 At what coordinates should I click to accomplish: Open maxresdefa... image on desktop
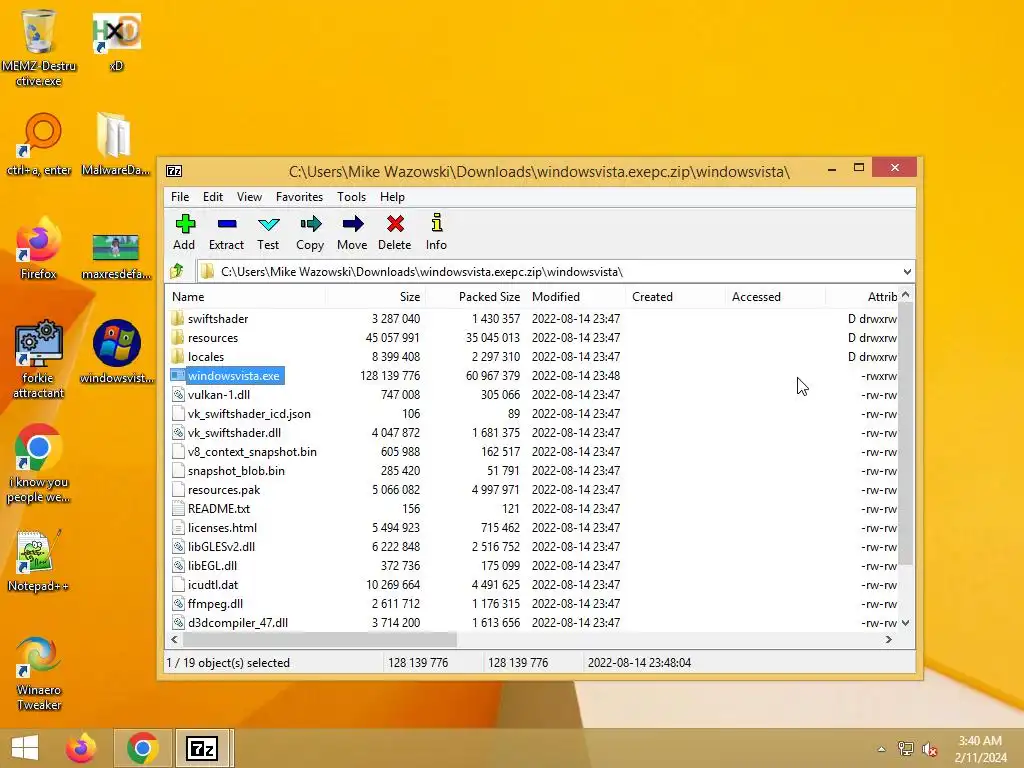click(116, 257)
